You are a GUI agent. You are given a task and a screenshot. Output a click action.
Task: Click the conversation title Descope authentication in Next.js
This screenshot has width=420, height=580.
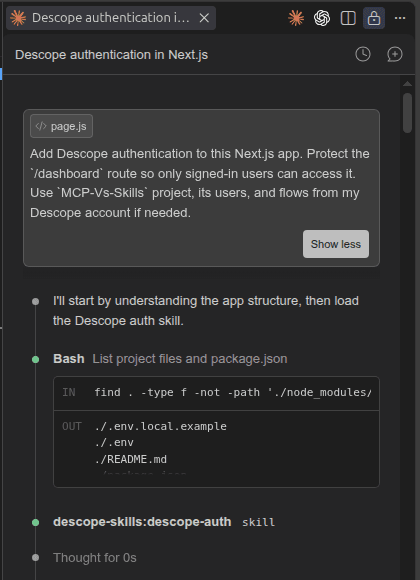pos(111,55)
